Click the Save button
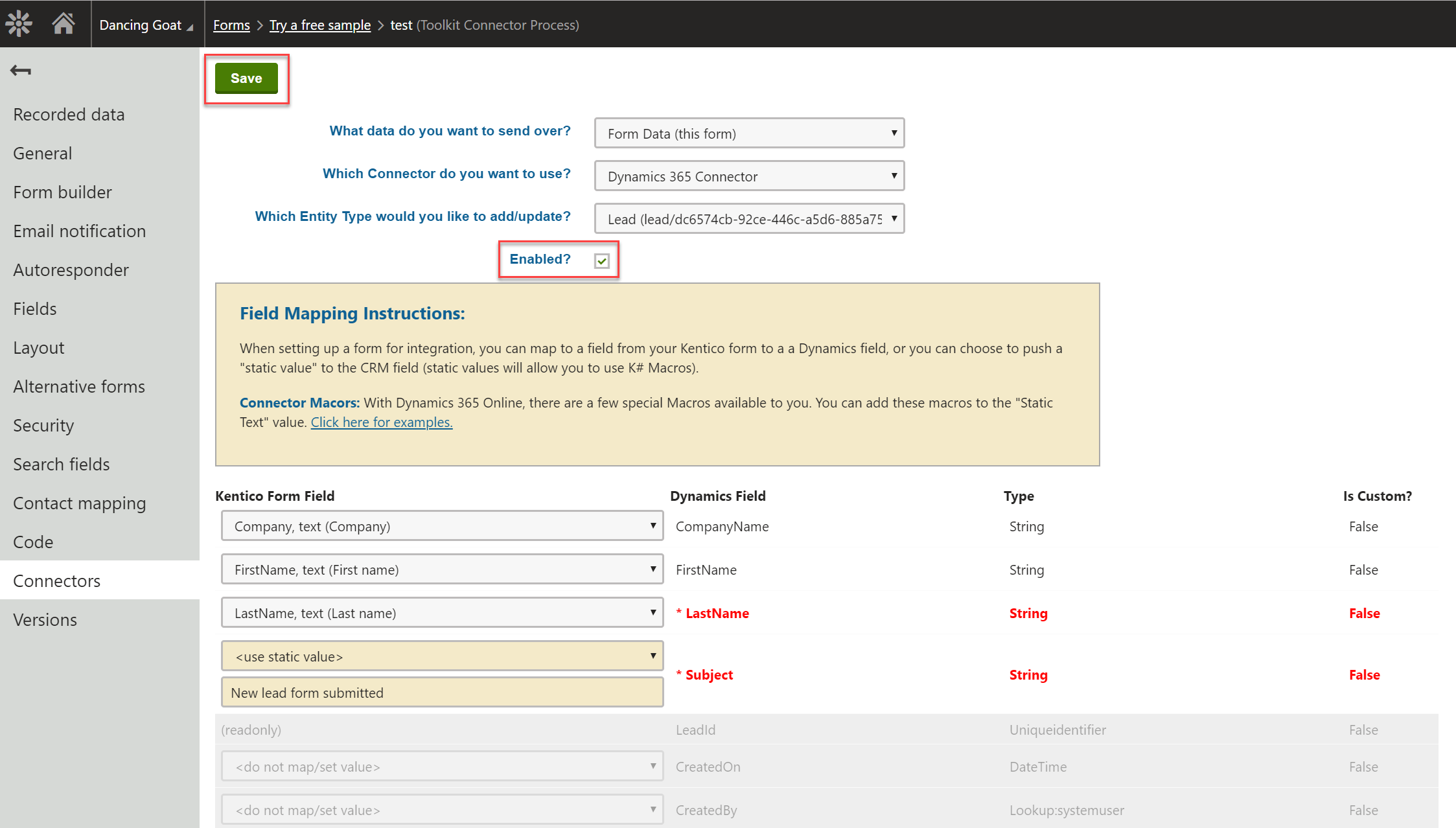The image size is (1456, 828). [x=246, y=78]
